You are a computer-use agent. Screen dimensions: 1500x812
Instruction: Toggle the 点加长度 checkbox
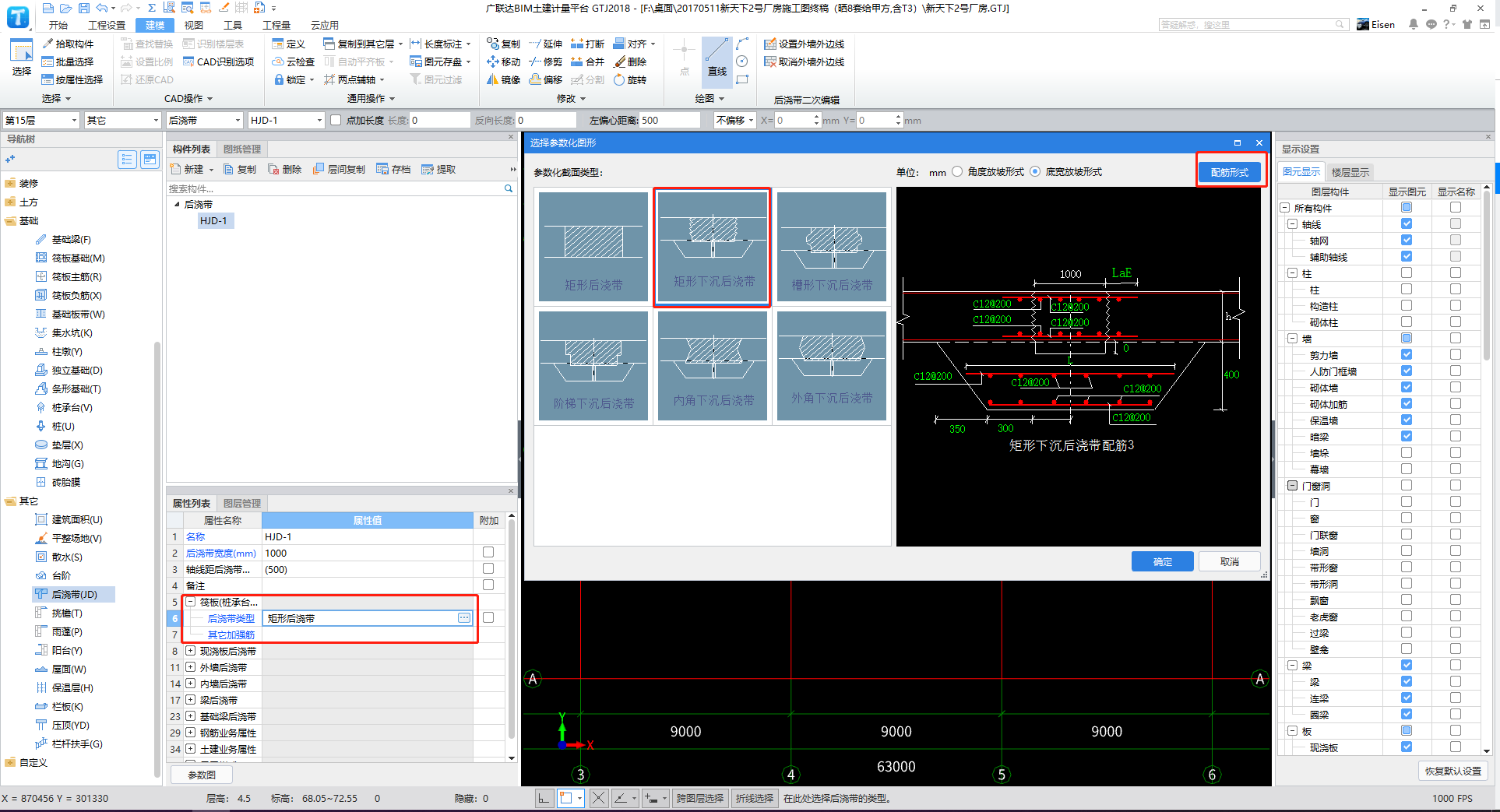point(336,120)
